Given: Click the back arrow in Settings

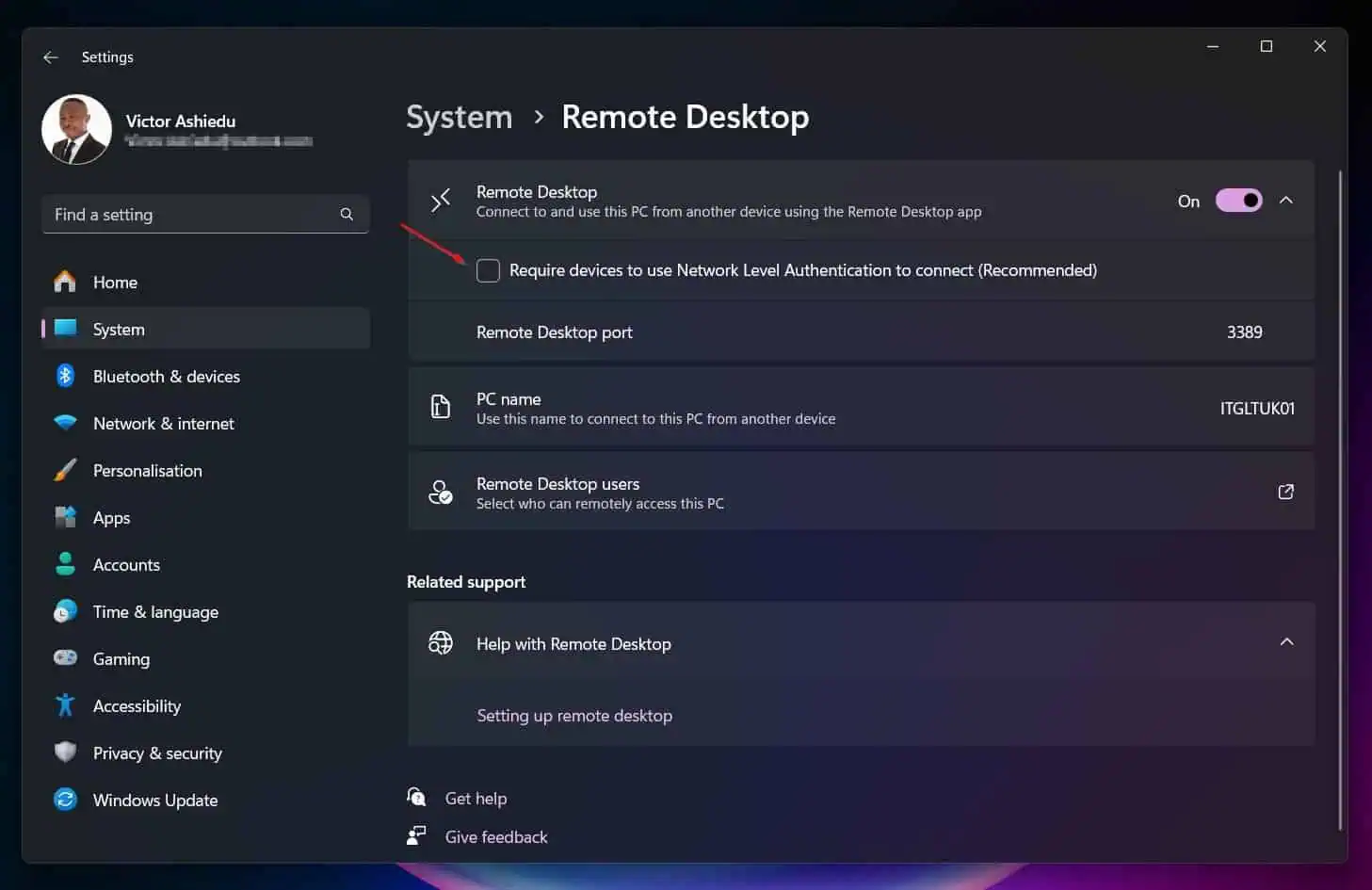Looking at the screenshot, I should click(51, 57).
